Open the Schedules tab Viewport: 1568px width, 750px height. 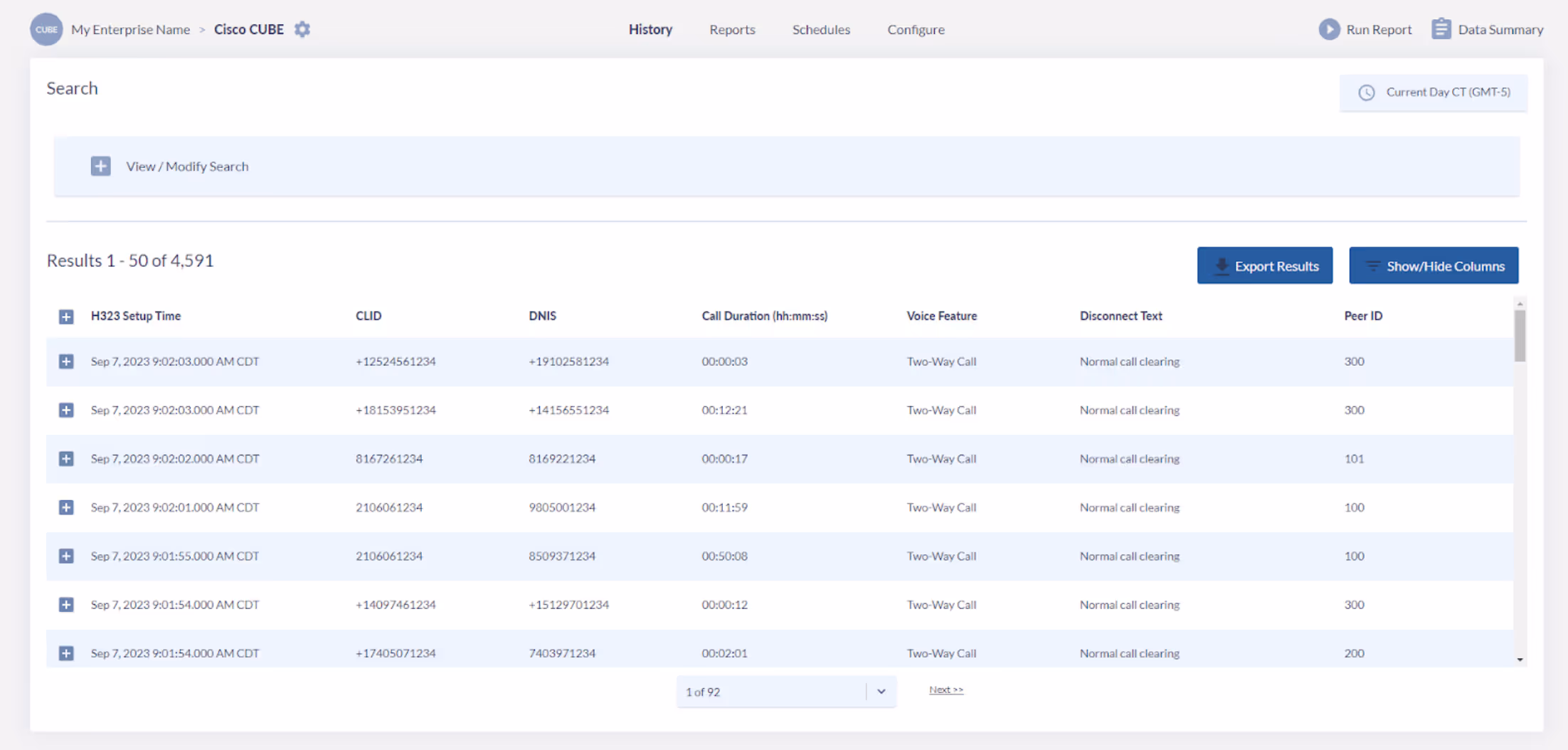821,29
